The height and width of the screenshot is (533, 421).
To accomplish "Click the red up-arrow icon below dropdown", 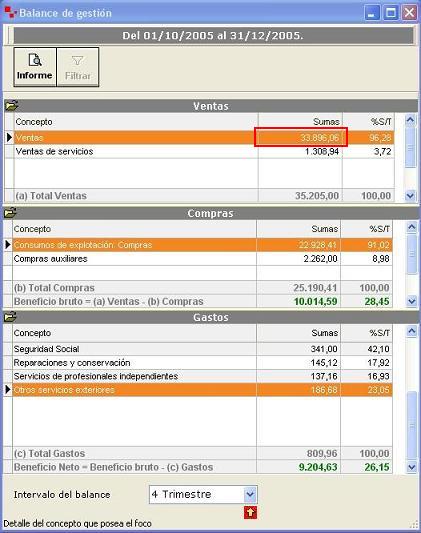I will coord(250,512).
